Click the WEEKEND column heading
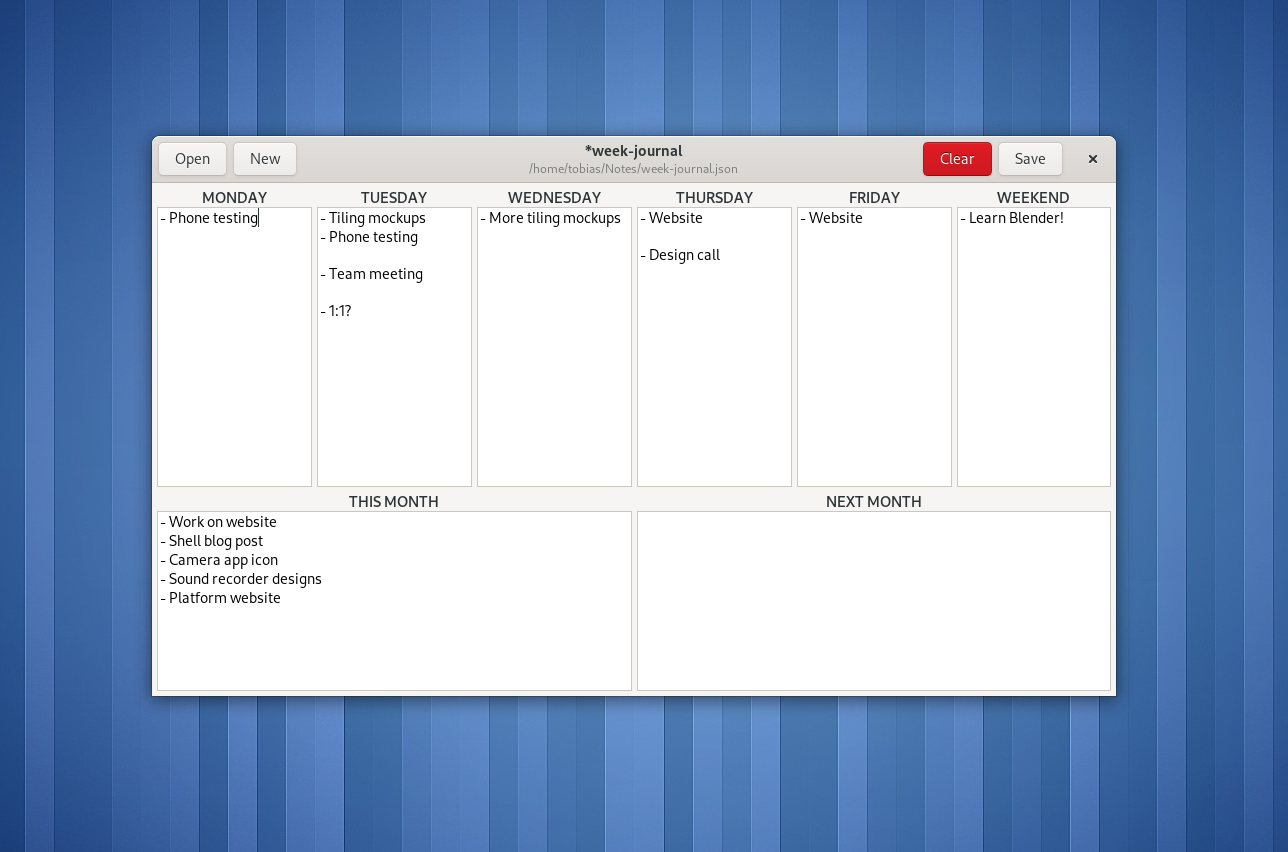Image resolution: width=1288 pixels, height=852 pixels. click(1033, 197)
